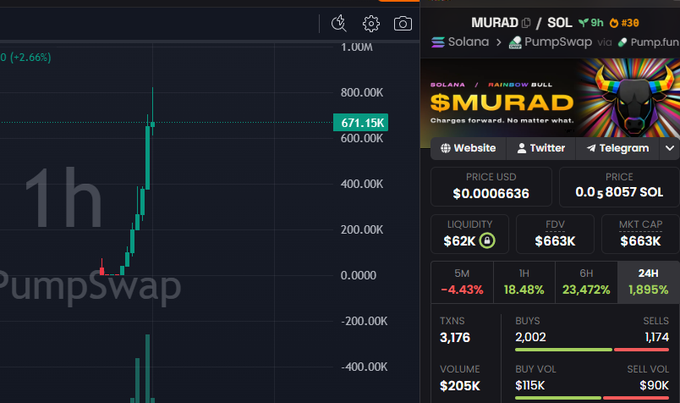Click the buys/sells ratio bar
Screen dimensions: 680x403
click(x=592, y=350)
